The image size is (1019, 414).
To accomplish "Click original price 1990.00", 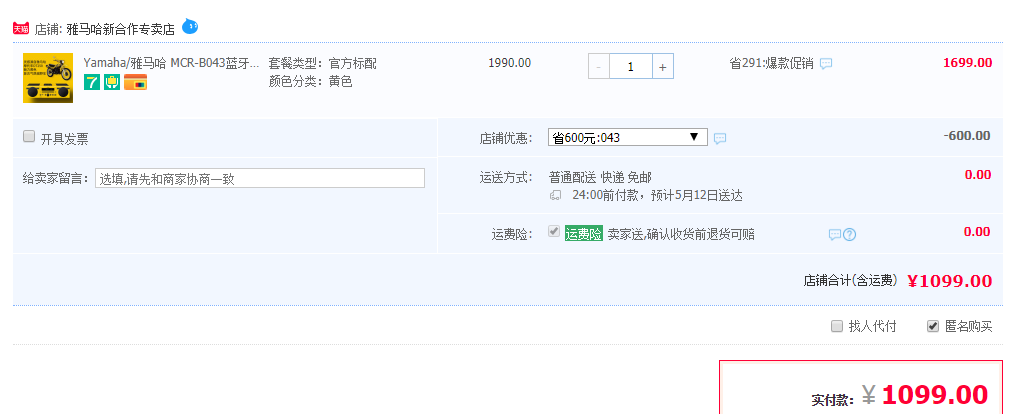I will pos(510,63).
